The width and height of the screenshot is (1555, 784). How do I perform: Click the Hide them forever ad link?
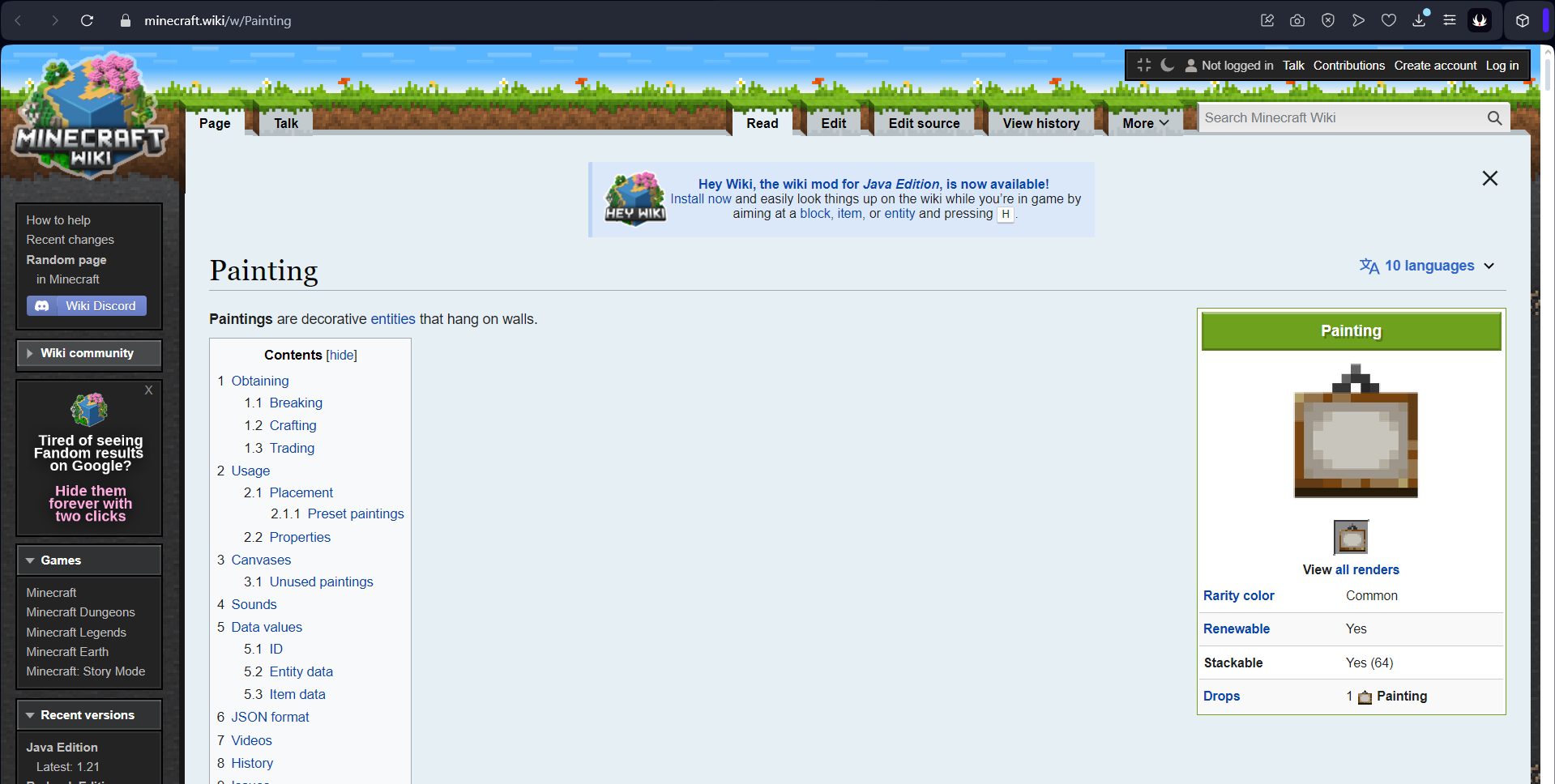point(90,504)
